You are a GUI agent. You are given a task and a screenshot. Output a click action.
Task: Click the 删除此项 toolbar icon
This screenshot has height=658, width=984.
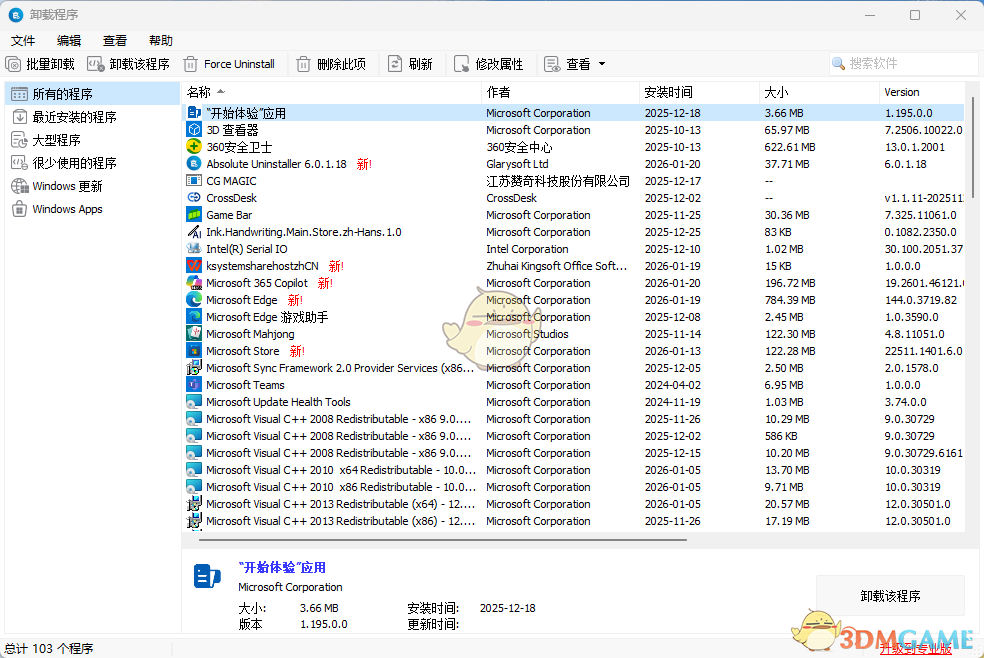[301, 63]
